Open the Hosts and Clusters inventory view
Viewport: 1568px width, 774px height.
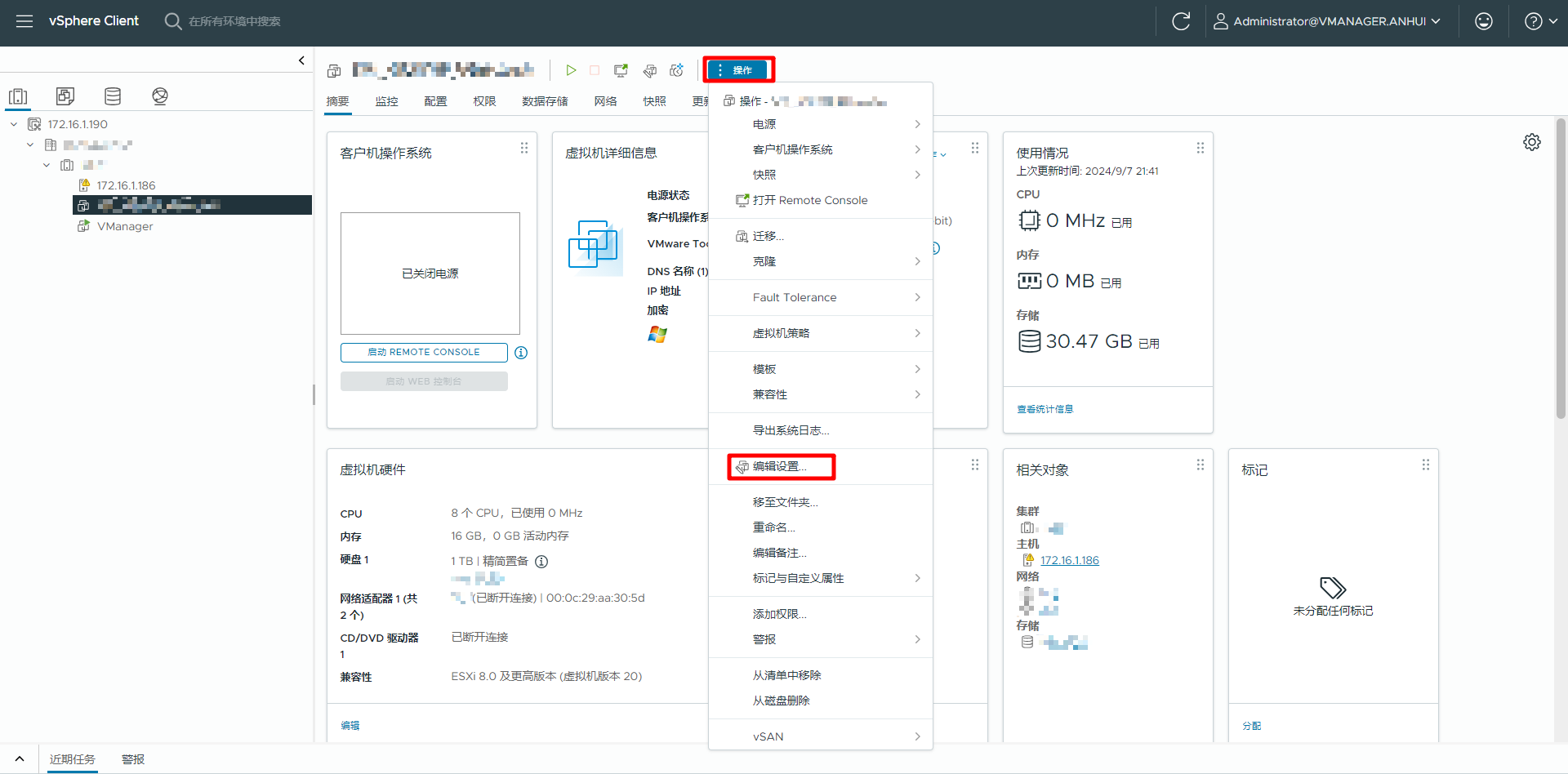click(18, 96)
